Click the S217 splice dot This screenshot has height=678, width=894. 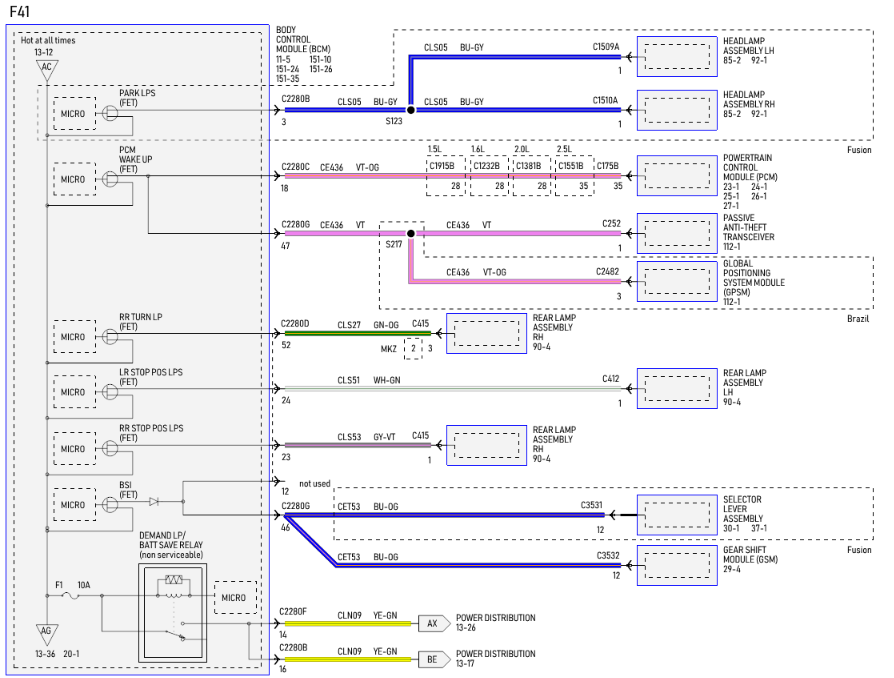411,233
